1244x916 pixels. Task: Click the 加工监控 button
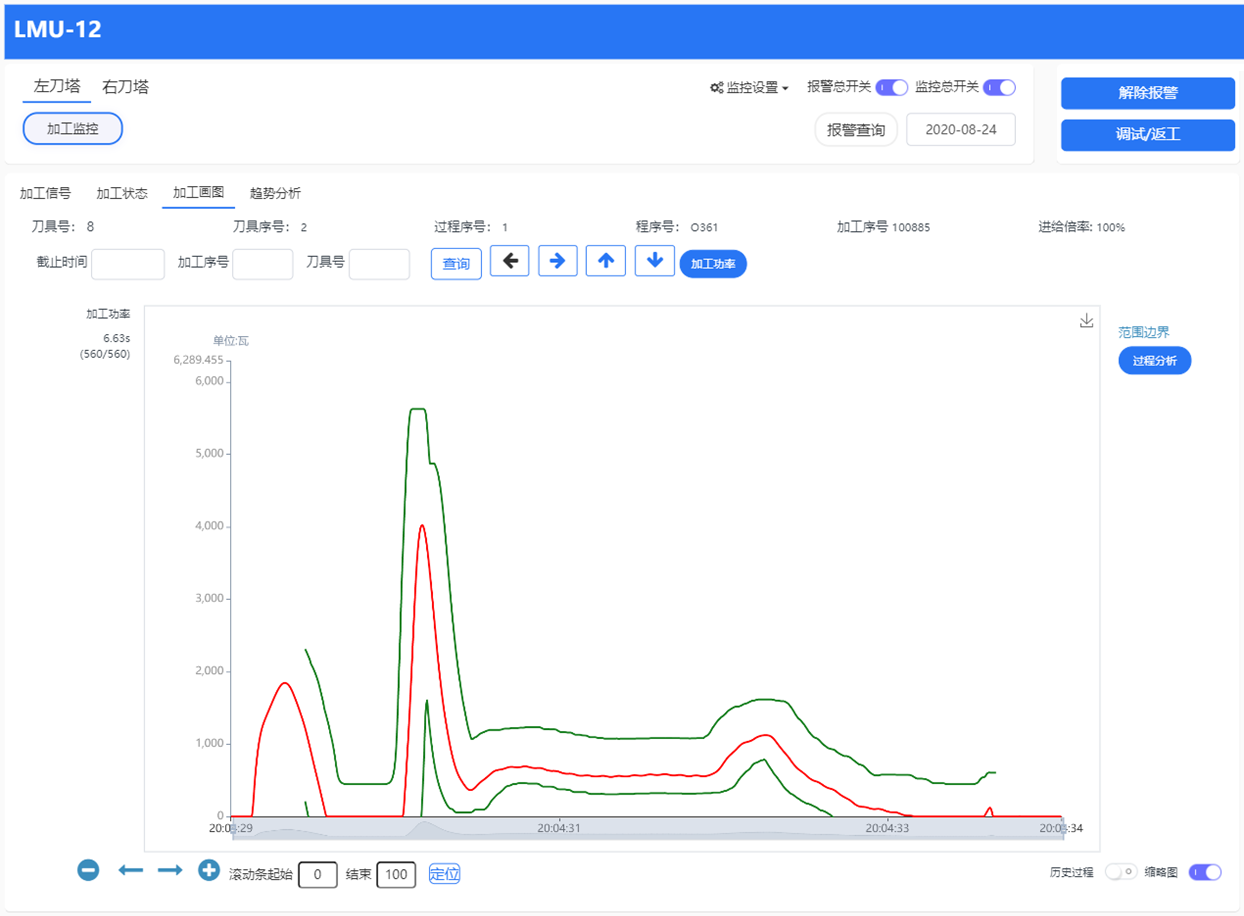73,129
